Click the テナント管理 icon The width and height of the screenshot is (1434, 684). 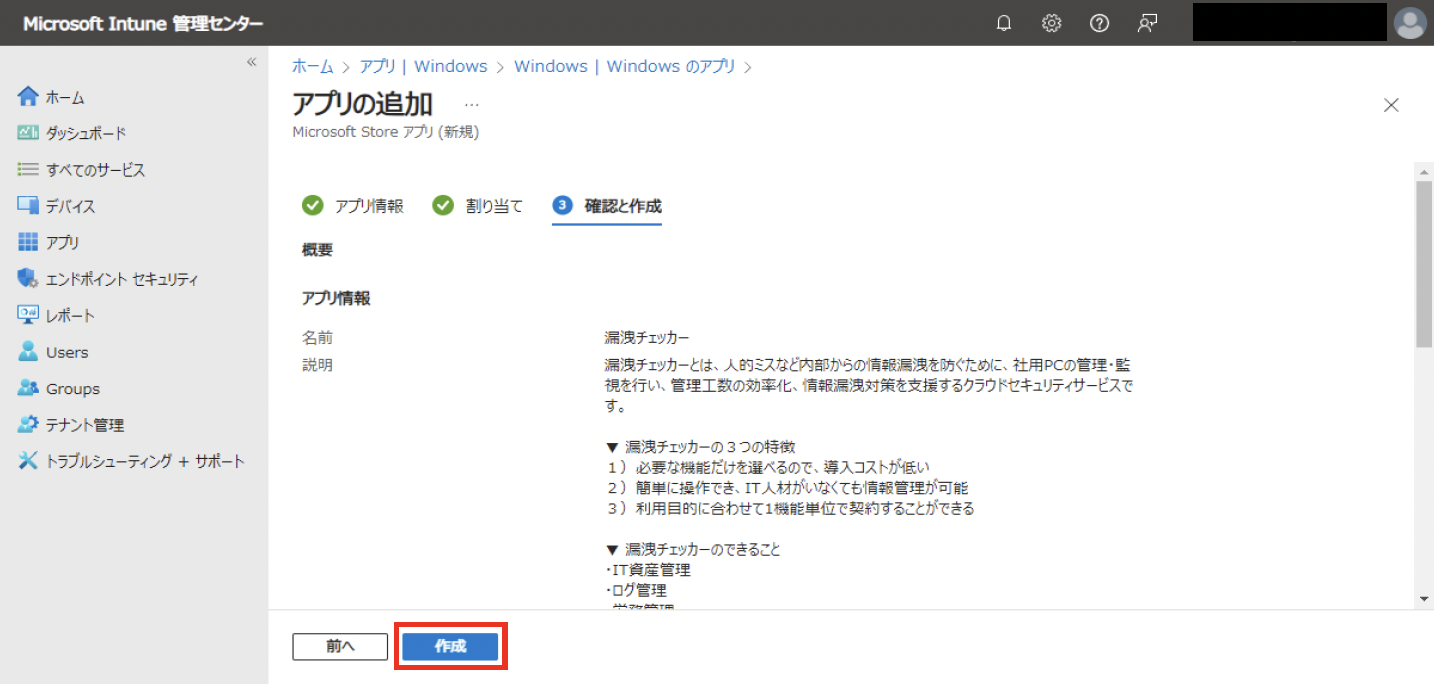tap(28, 424)
